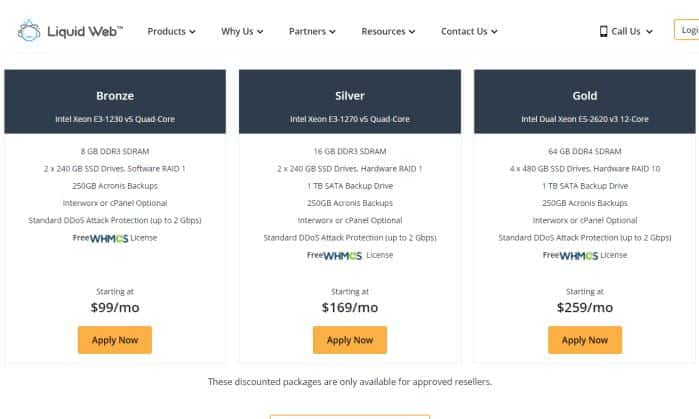Apply now for the Gold plan
Screen dimensions: 699x419
585,340
